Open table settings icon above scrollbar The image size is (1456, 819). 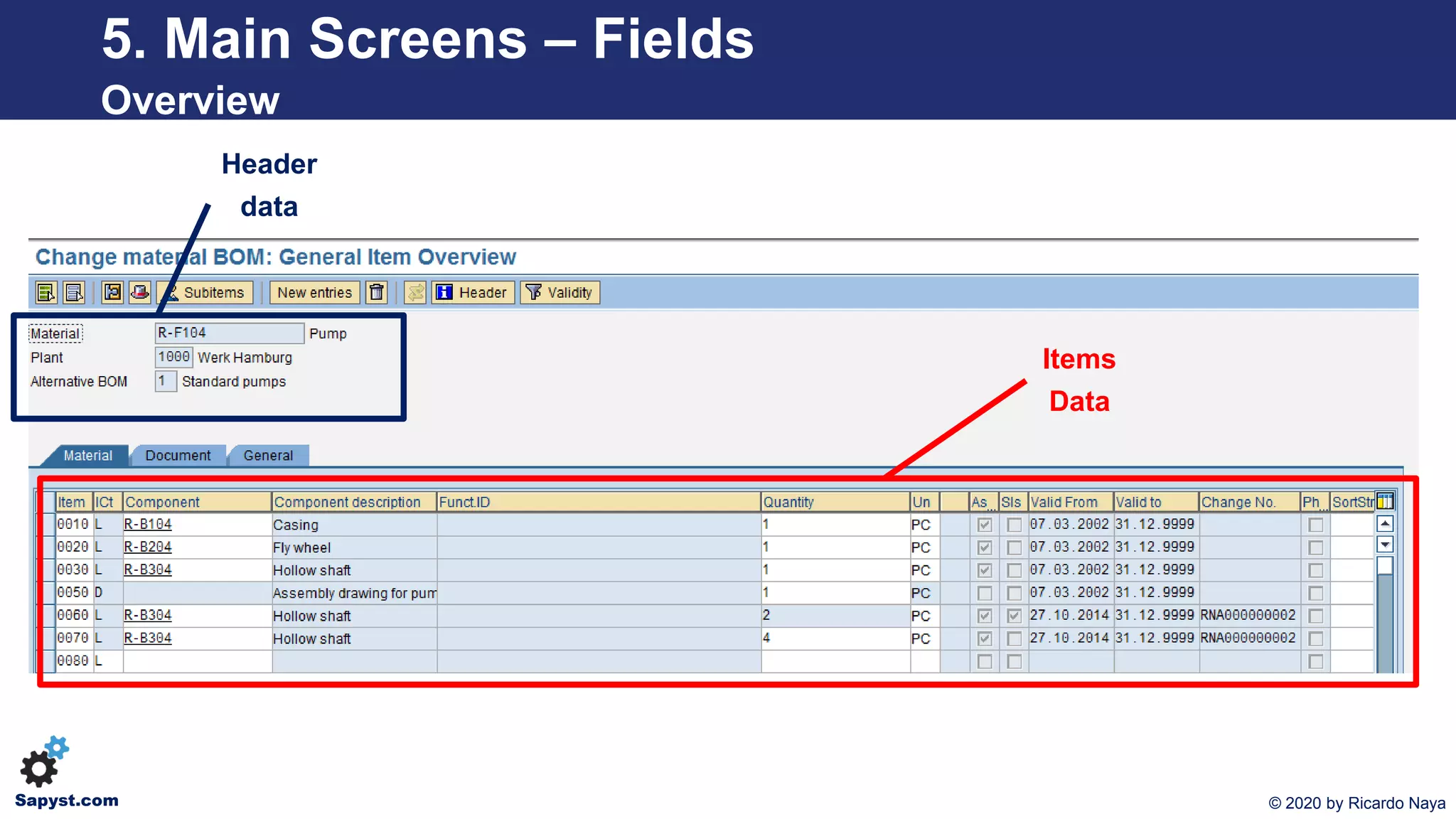(x=1385, y=501)
